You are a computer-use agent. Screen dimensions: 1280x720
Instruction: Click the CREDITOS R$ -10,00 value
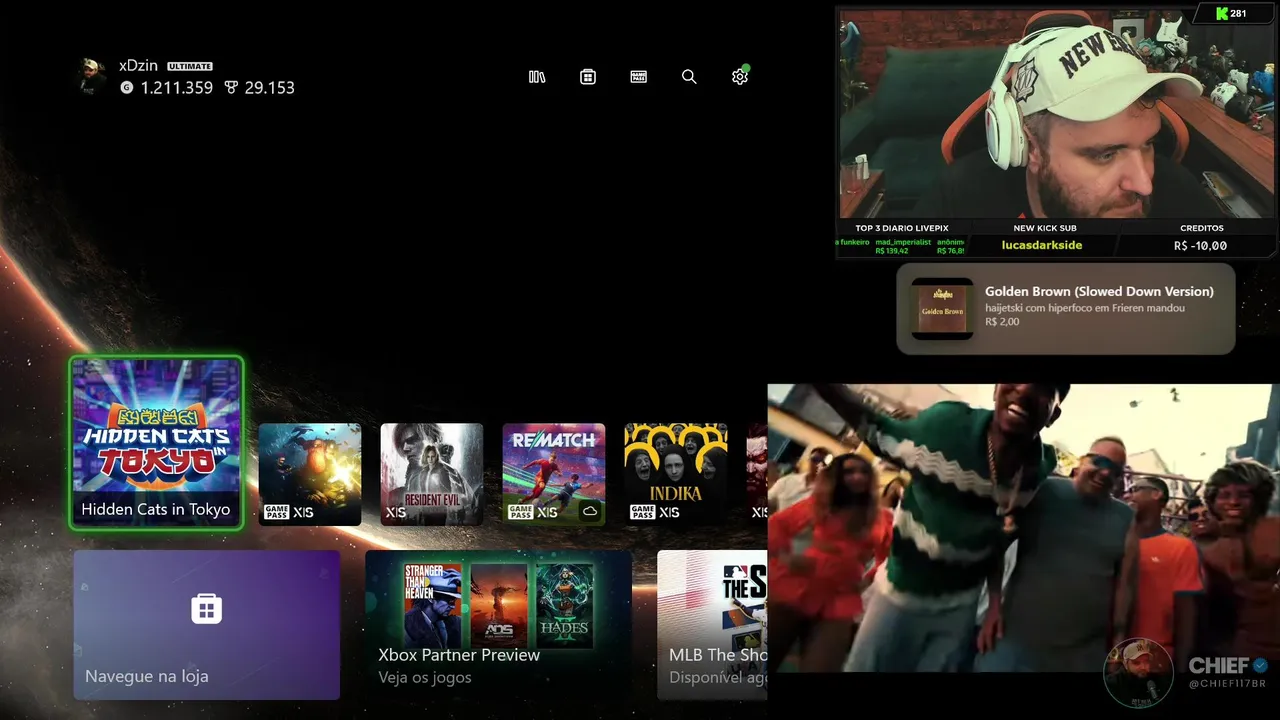[1200, 245]
